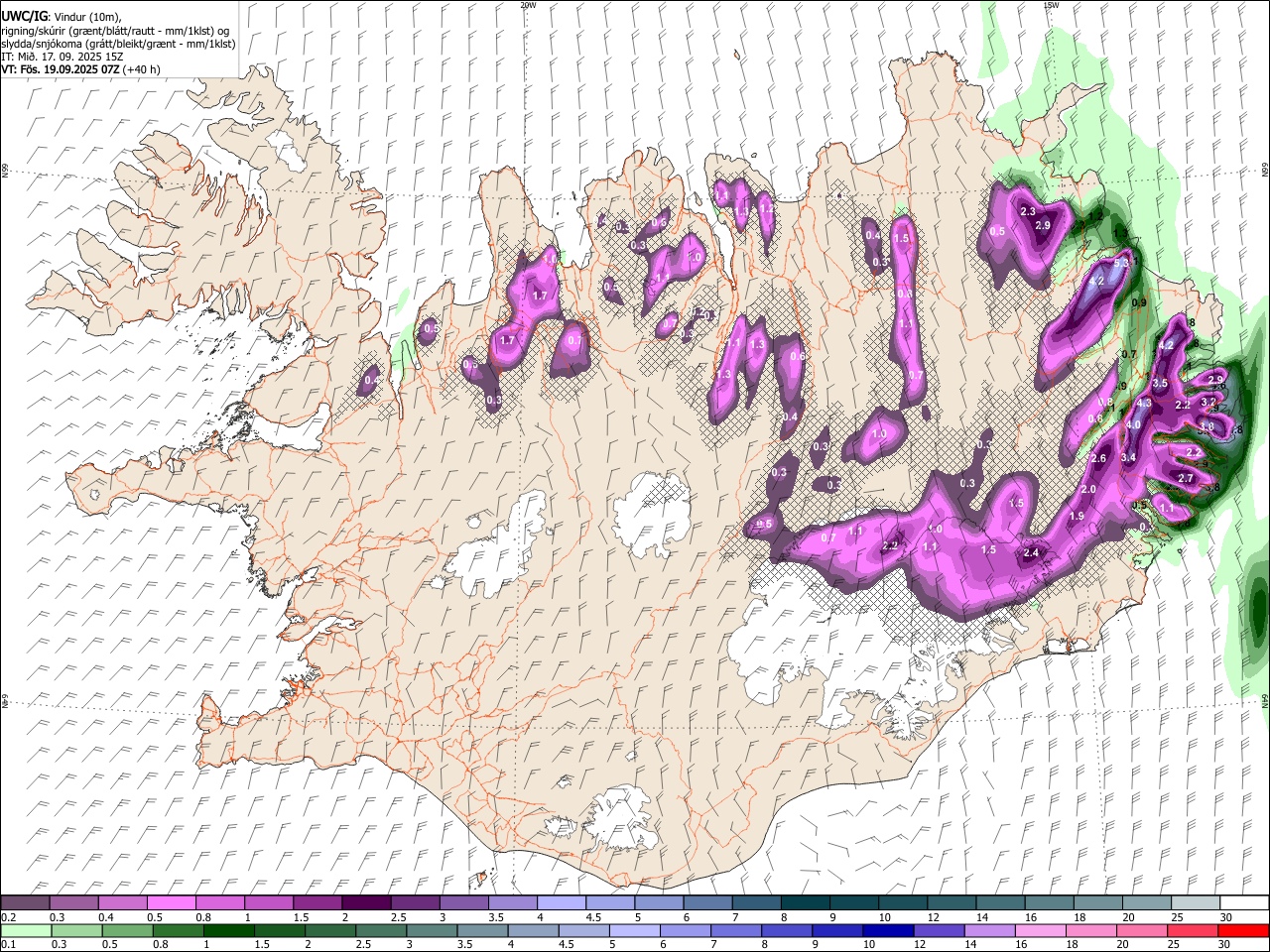Click the white 30 swatch in upper legend row

[1244, 902]
